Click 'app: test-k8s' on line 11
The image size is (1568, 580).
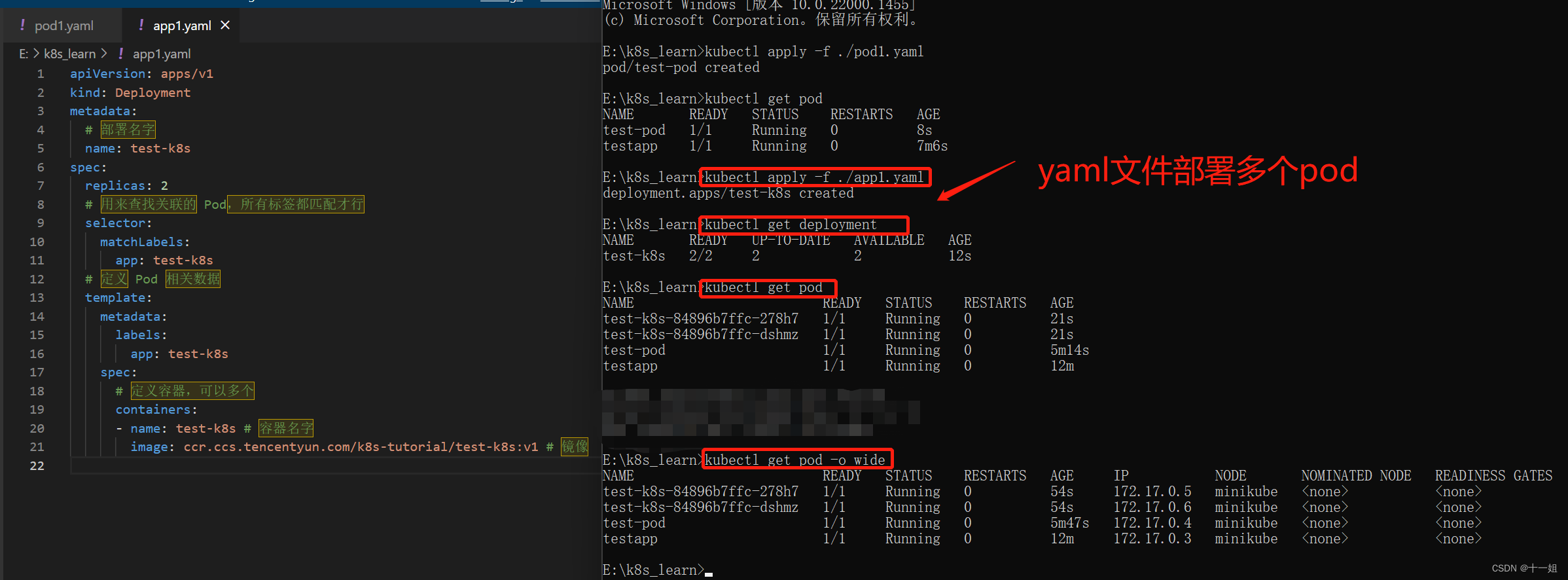pos(164,260)
